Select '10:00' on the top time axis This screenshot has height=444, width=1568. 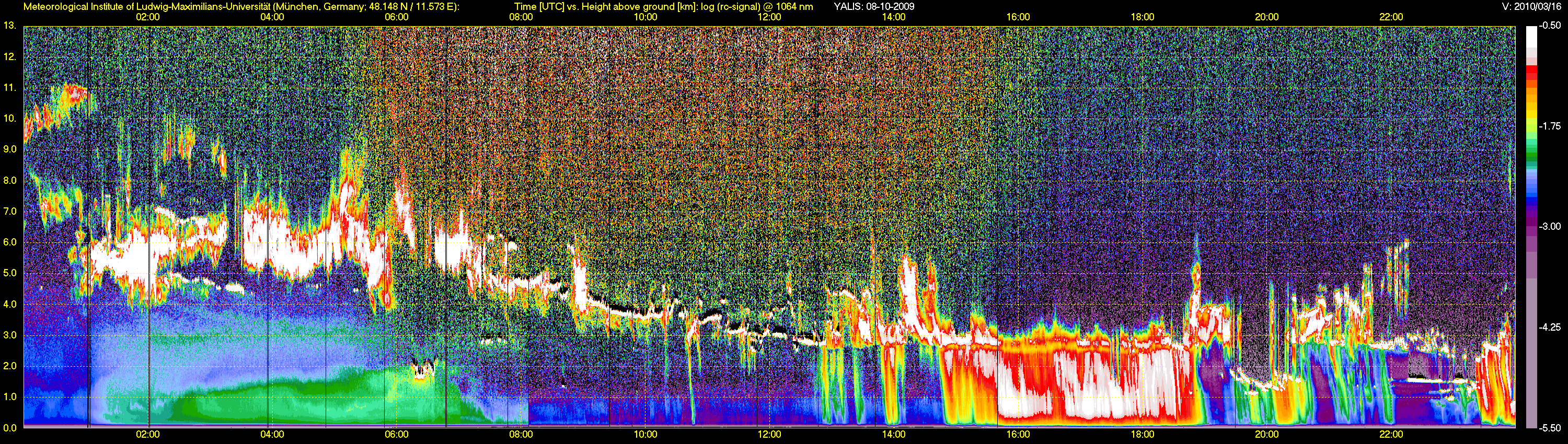coord(645,17)
